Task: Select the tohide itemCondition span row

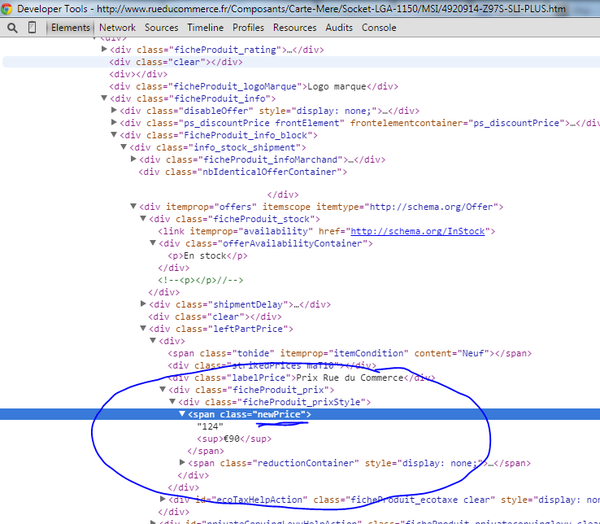Action: [x=350, y=353]
